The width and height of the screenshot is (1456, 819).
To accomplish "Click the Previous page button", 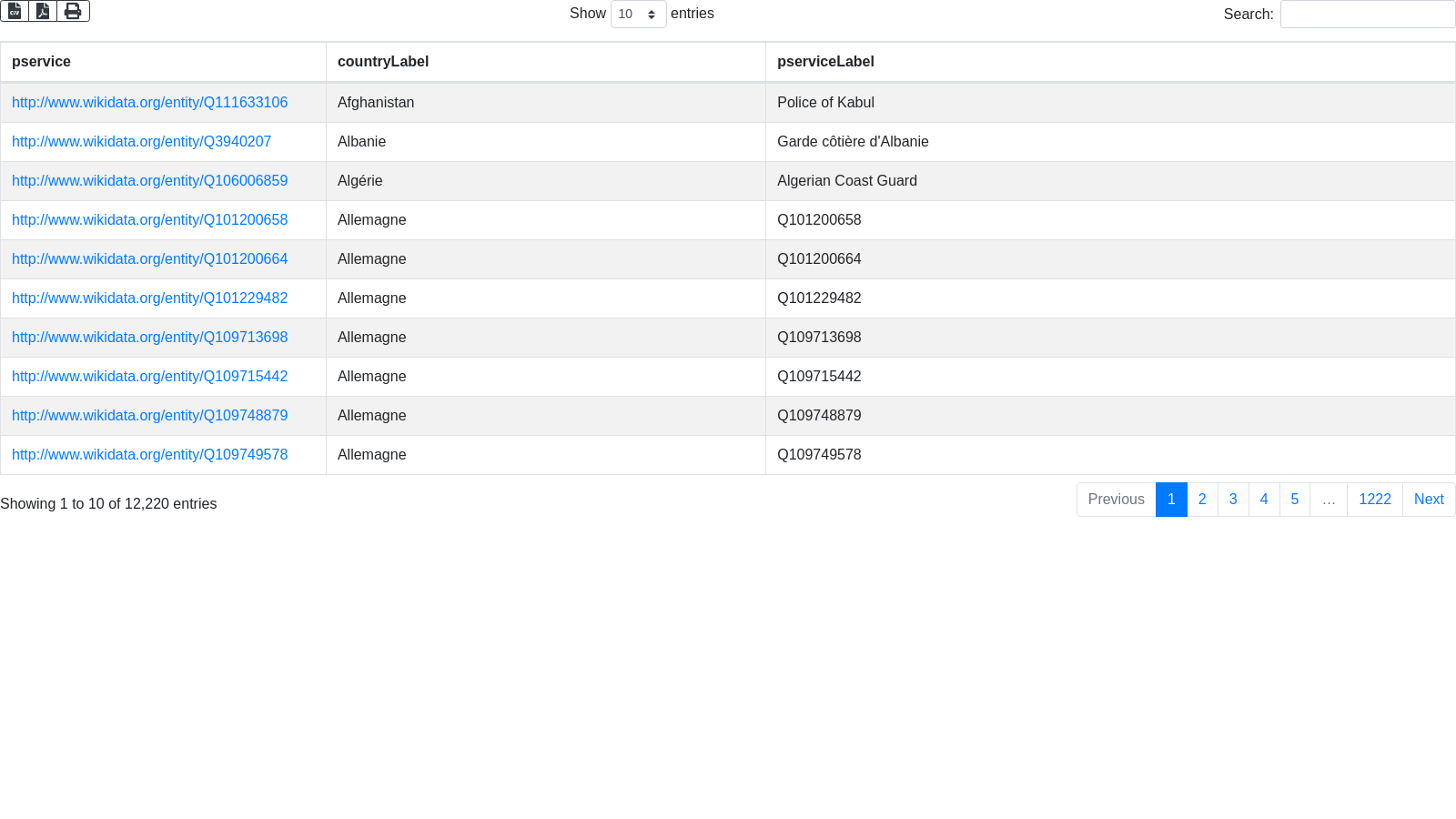I will (1116, 500).
